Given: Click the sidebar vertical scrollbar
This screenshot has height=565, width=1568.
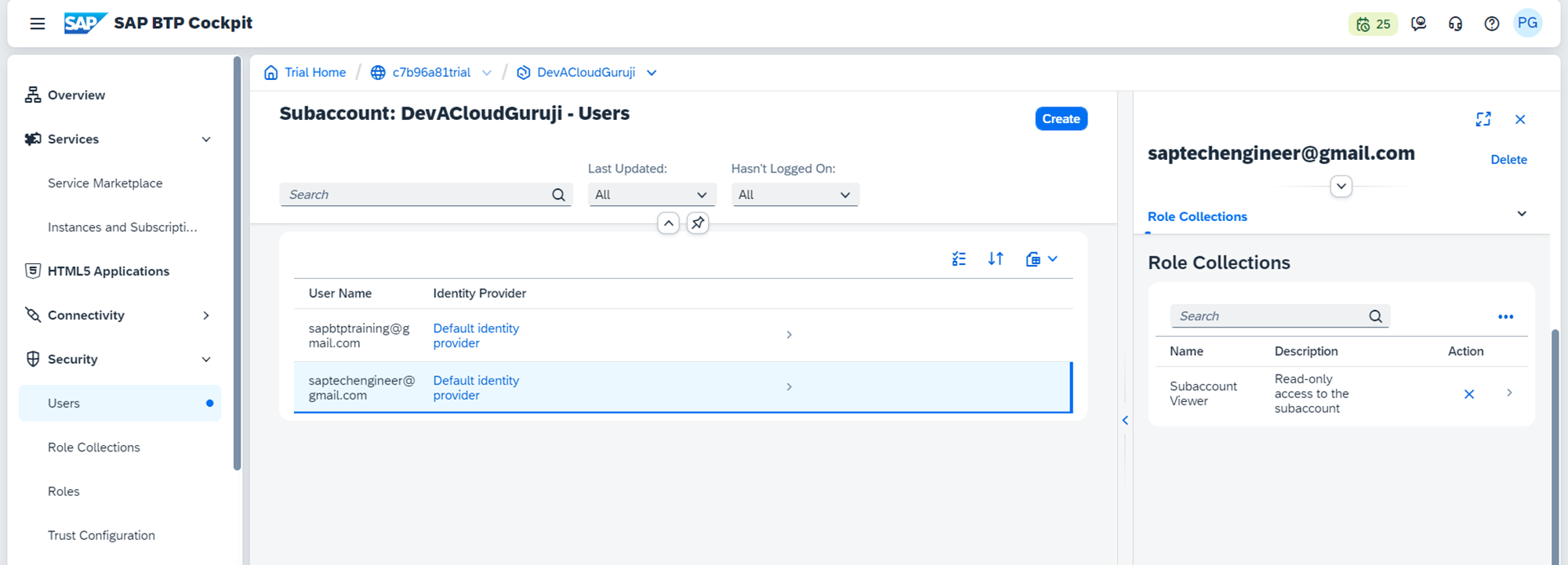Looking at the screenshot, I should point(238,263).
